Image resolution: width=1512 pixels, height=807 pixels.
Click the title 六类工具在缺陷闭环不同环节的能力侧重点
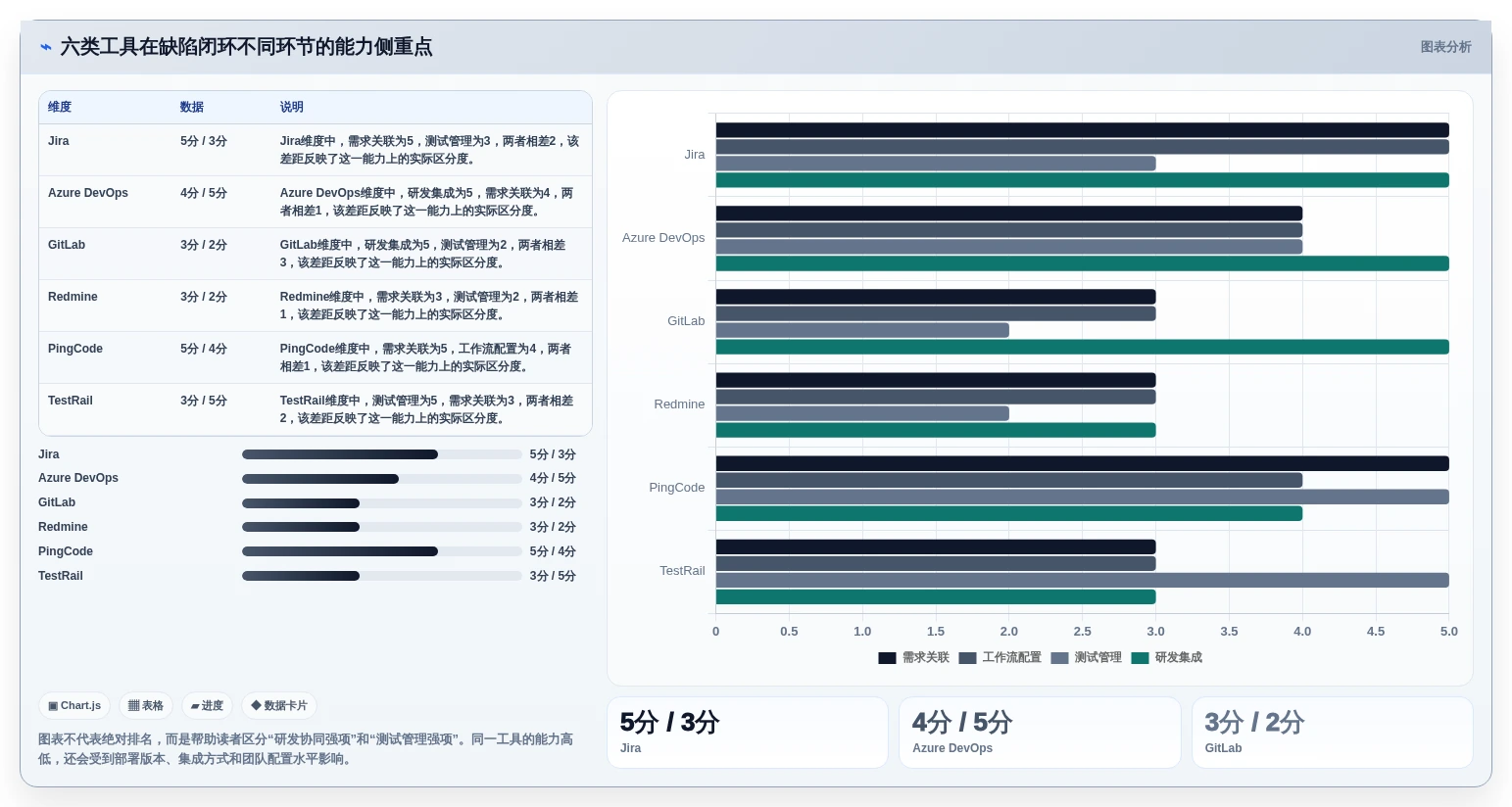[246, 47]
